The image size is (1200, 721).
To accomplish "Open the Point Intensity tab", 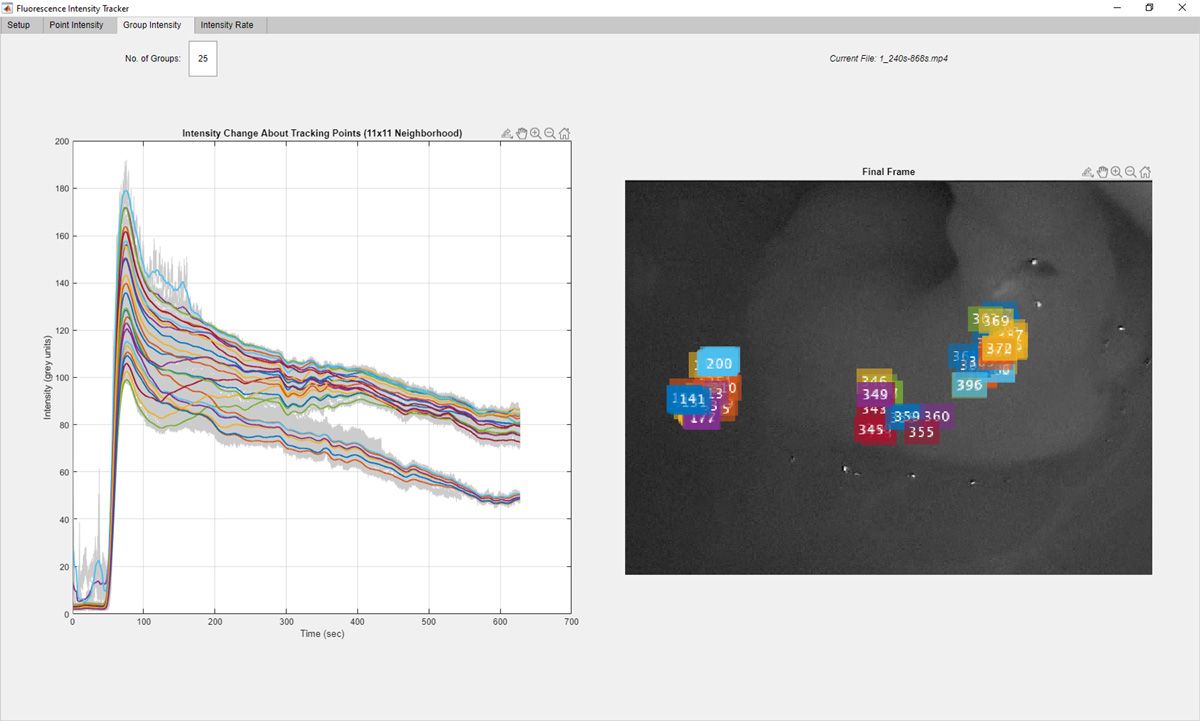I will pos(79,25).
